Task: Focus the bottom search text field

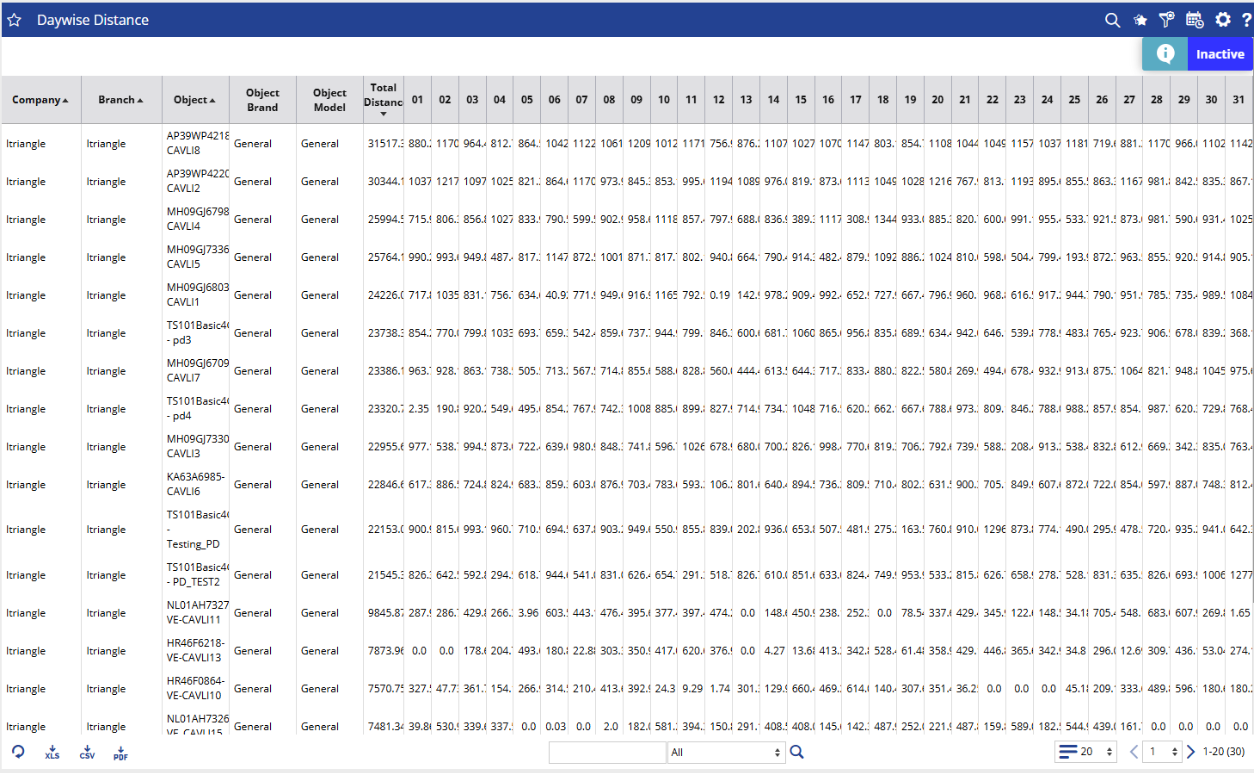Action: click(607, 752)
